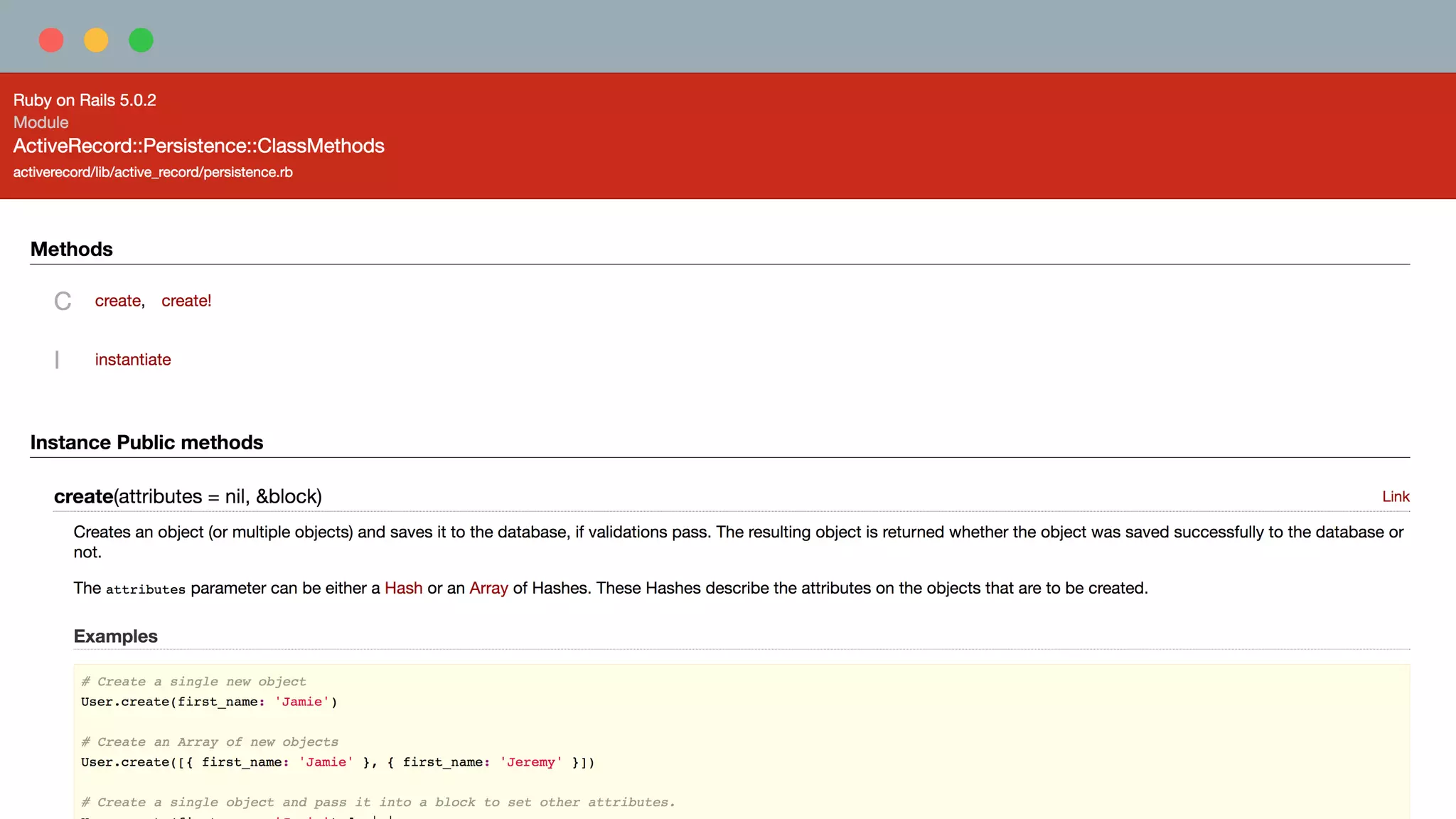Click the Instance Public methods heading
Screen dimensions: 1456x819
point(146,442)
